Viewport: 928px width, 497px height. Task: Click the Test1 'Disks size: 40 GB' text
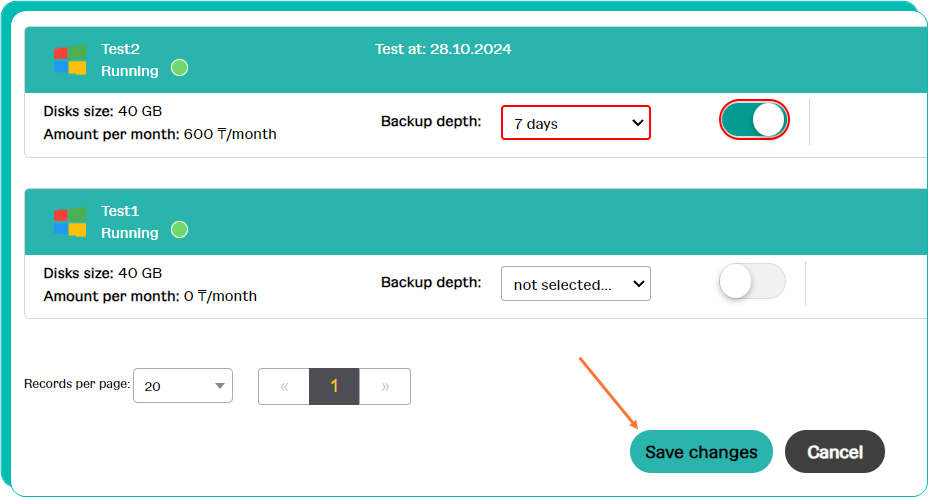(103, 273)
